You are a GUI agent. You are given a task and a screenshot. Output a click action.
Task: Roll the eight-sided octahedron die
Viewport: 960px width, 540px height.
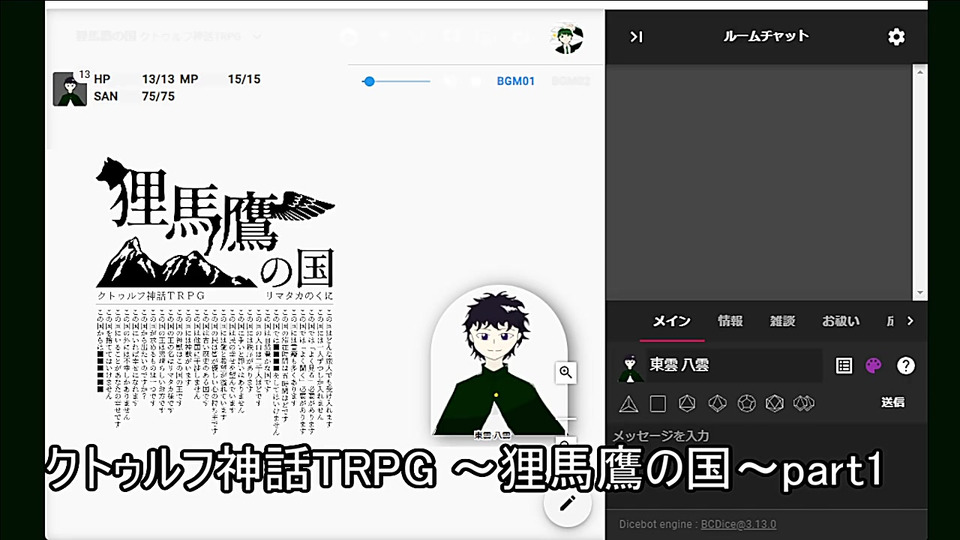click(x=687, y=403)
